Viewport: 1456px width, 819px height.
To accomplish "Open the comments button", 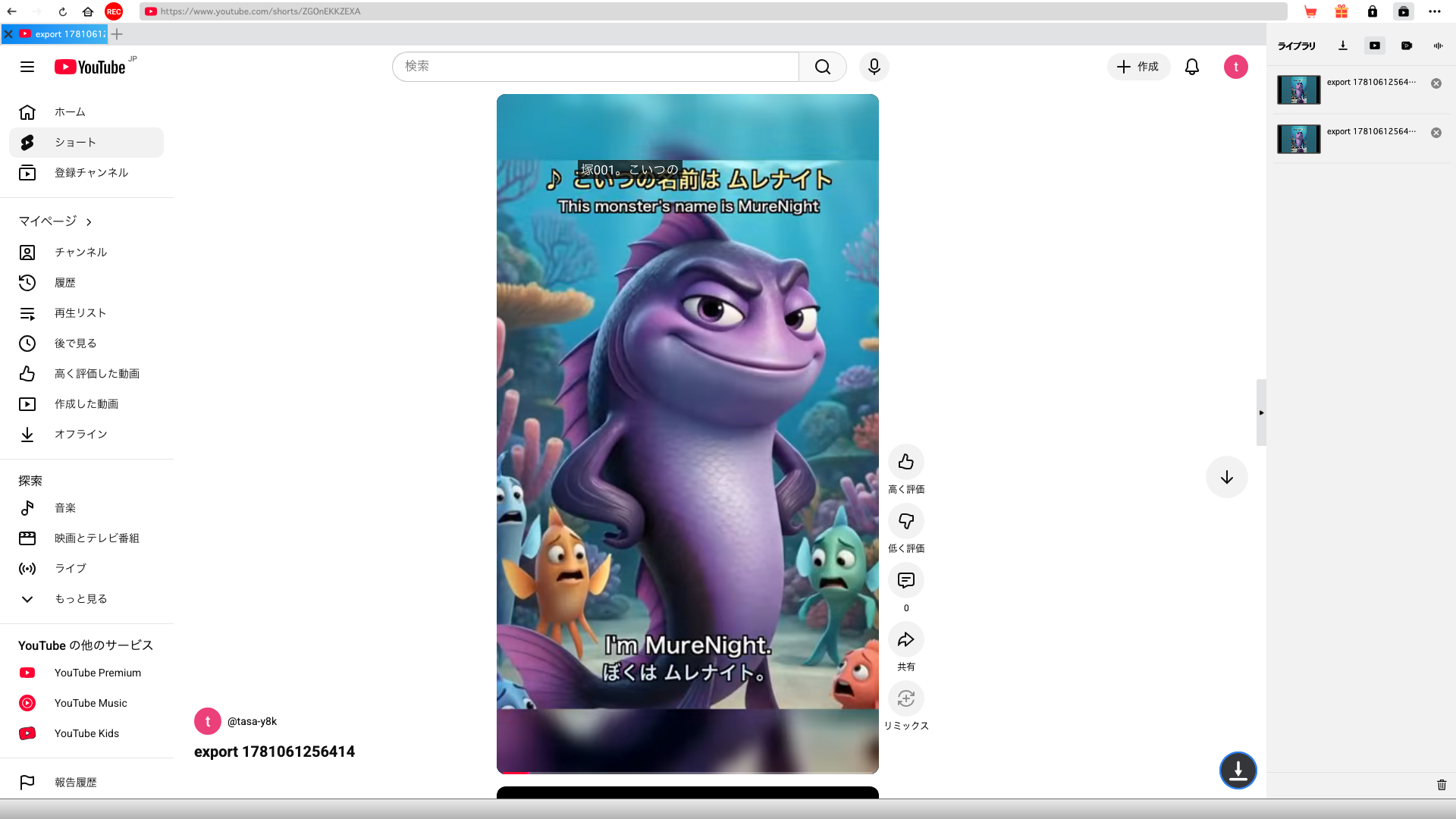I will [x=906, y=580].
